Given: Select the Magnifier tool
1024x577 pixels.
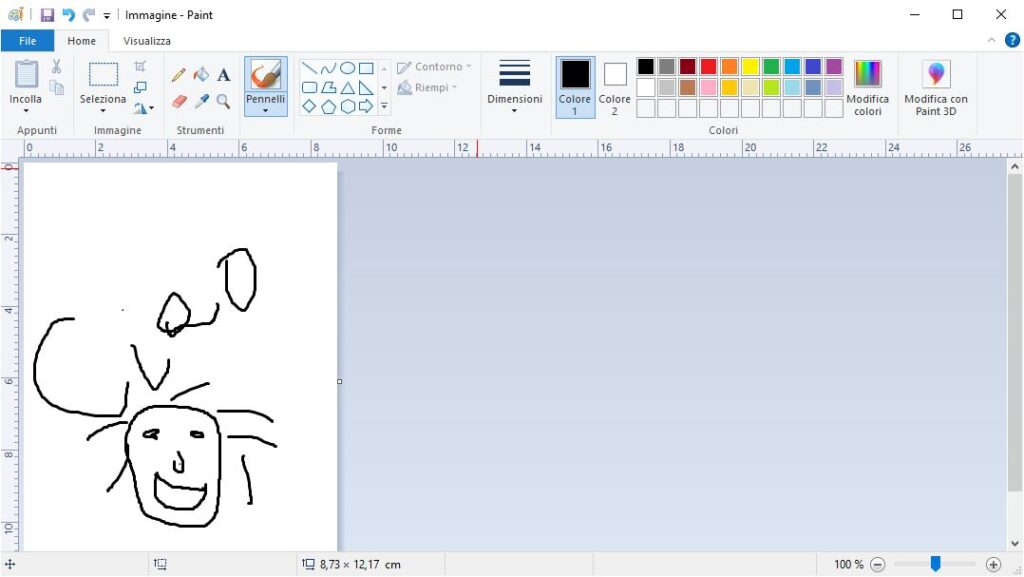Looking at the screenshot, I should 223,101.
